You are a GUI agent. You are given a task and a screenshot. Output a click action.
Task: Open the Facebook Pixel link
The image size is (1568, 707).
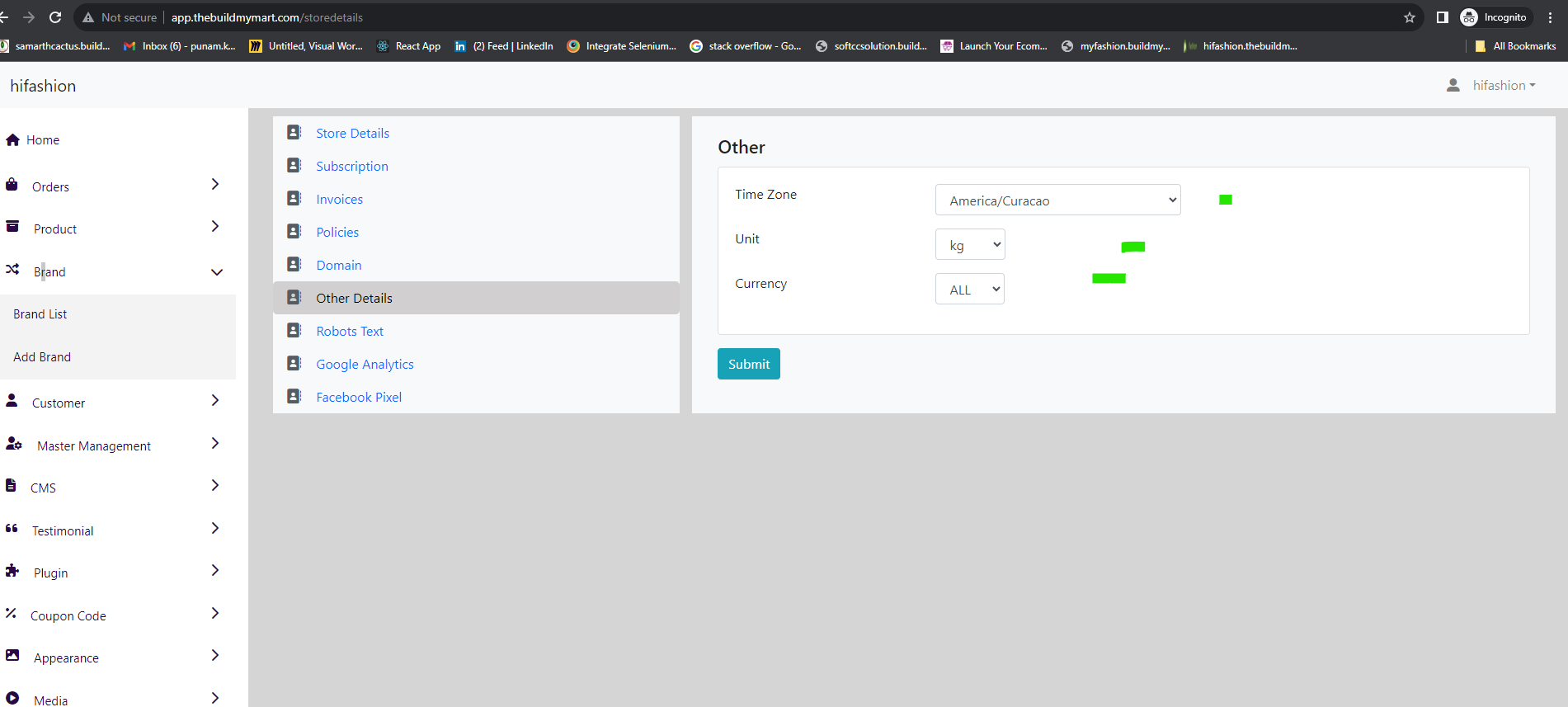(x=359, y=397)
